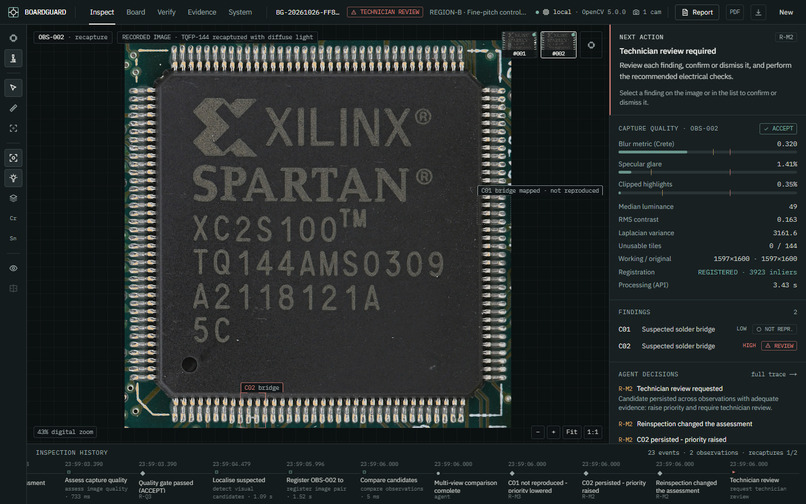The height and width of the screenshot is (504, 806).
Task: Click the Technician Review status badge
Action: pos(385,12)
